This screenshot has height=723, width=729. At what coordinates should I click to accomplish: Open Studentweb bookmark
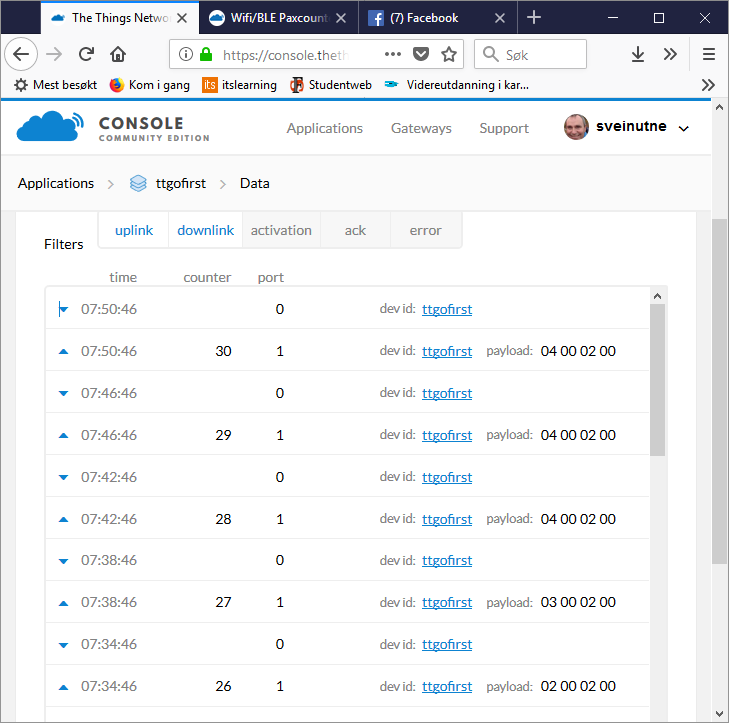(331, 85)
